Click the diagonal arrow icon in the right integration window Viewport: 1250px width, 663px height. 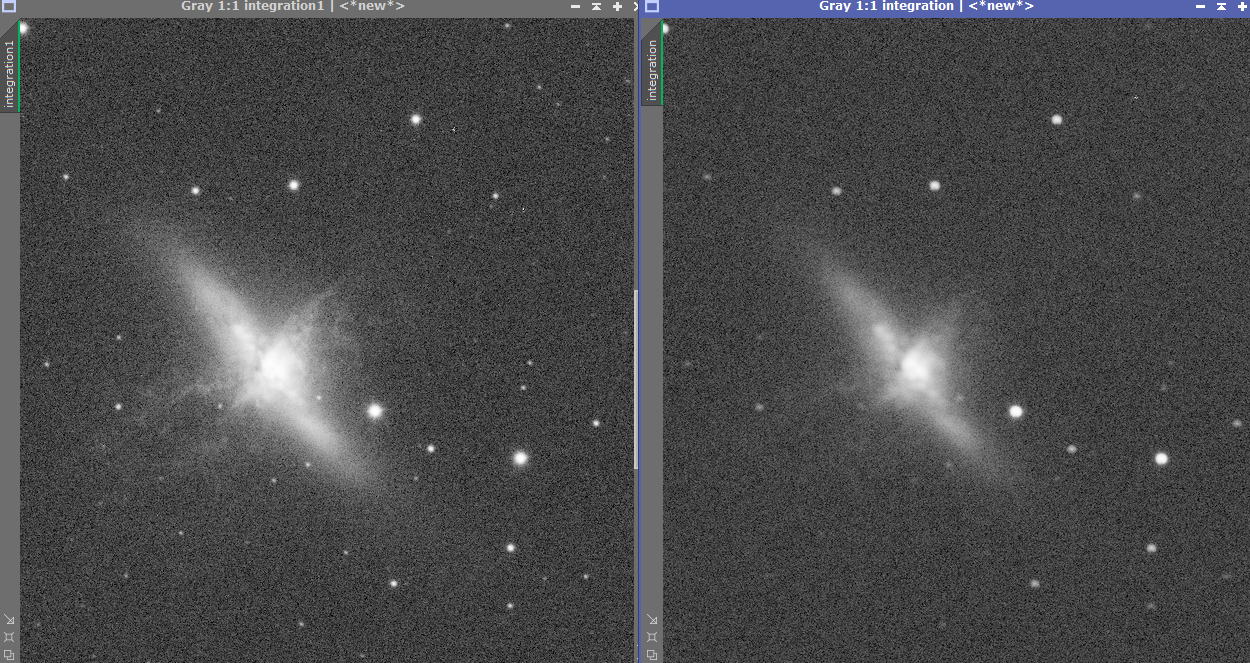[652, 619]
